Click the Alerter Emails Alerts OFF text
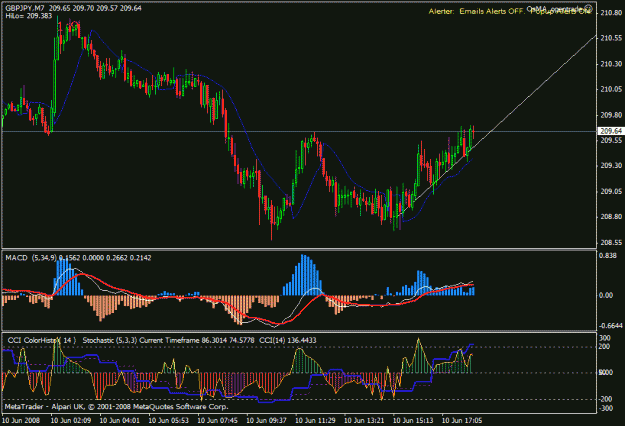 pyautogui.click(x=477, y=12)
